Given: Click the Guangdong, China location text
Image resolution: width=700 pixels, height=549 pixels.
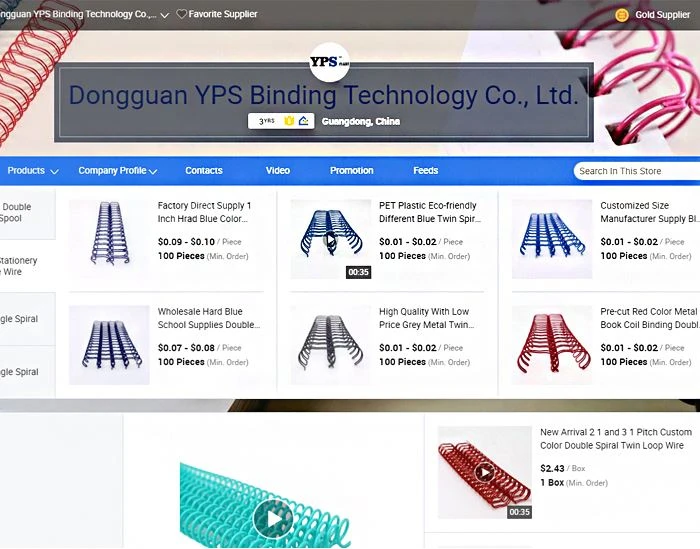Looking at the screenshot, I should [361, 121].
